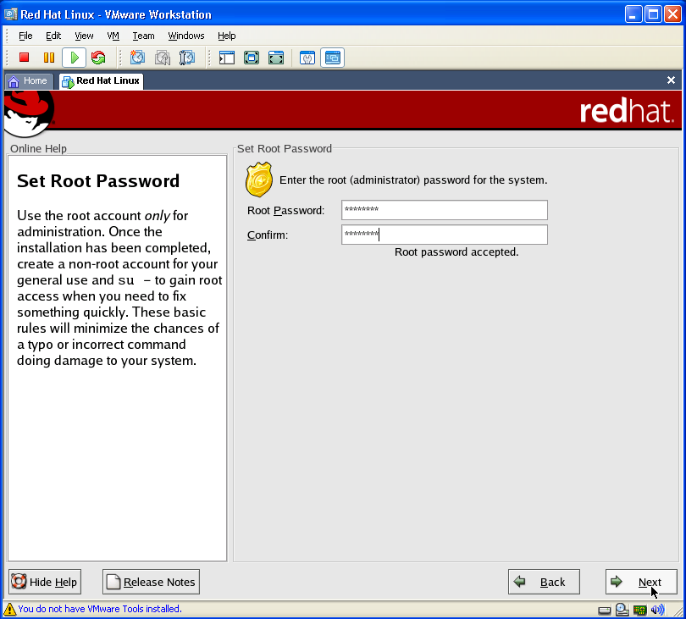The height and width of the screenshot is (619, 686).
Task: Click the Reset virtual machine icon
Action: pos(98,58)
